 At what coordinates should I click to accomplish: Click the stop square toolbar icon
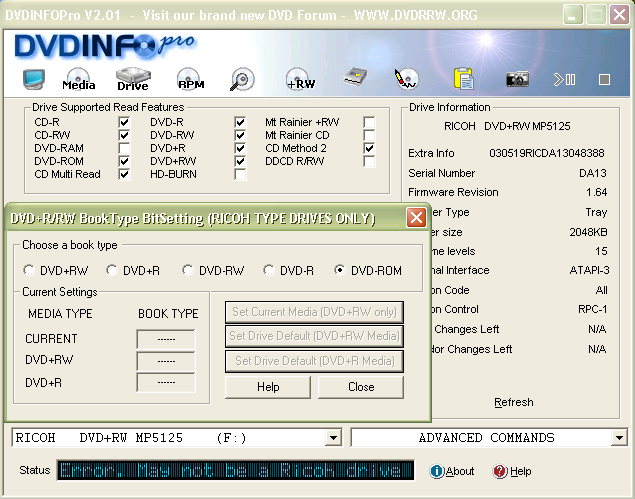pos(604,79)
